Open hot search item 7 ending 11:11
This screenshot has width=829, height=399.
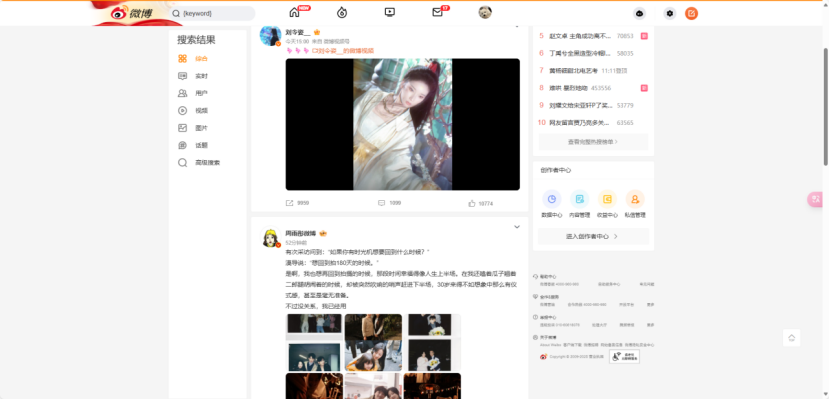click(573, 70)
